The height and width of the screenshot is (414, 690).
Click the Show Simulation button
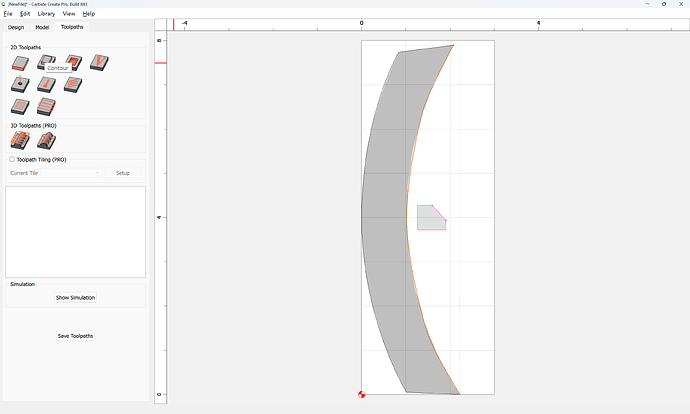pos(75,297)
